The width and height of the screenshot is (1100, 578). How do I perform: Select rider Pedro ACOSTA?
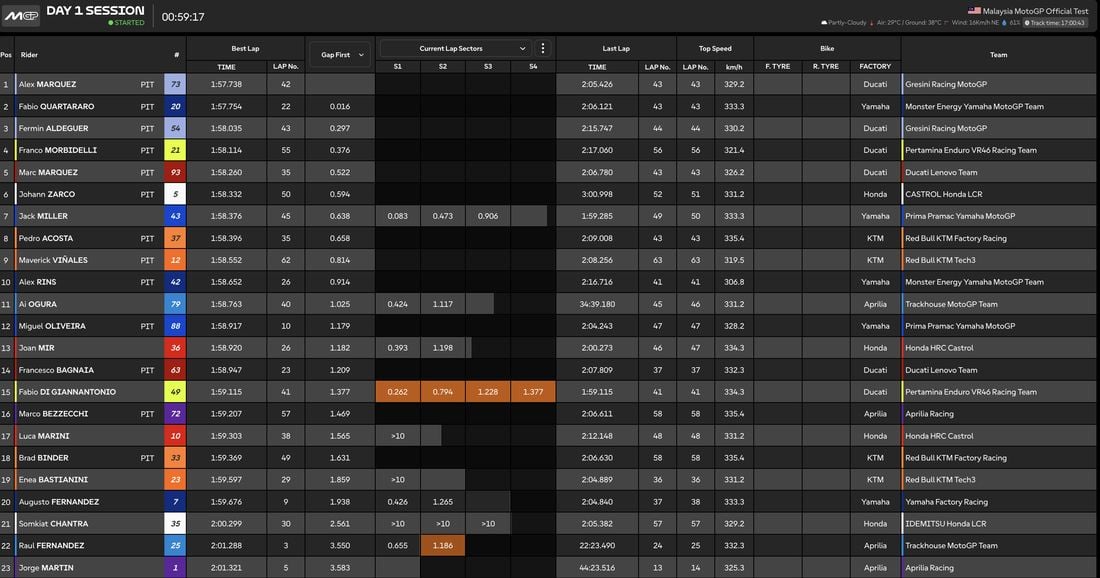(x=46, y=238)
